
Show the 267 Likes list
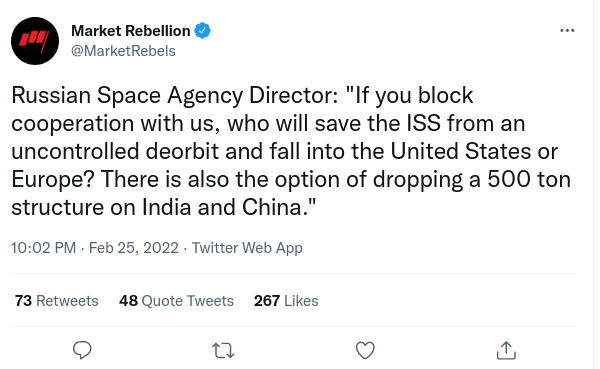click(286, 301)
